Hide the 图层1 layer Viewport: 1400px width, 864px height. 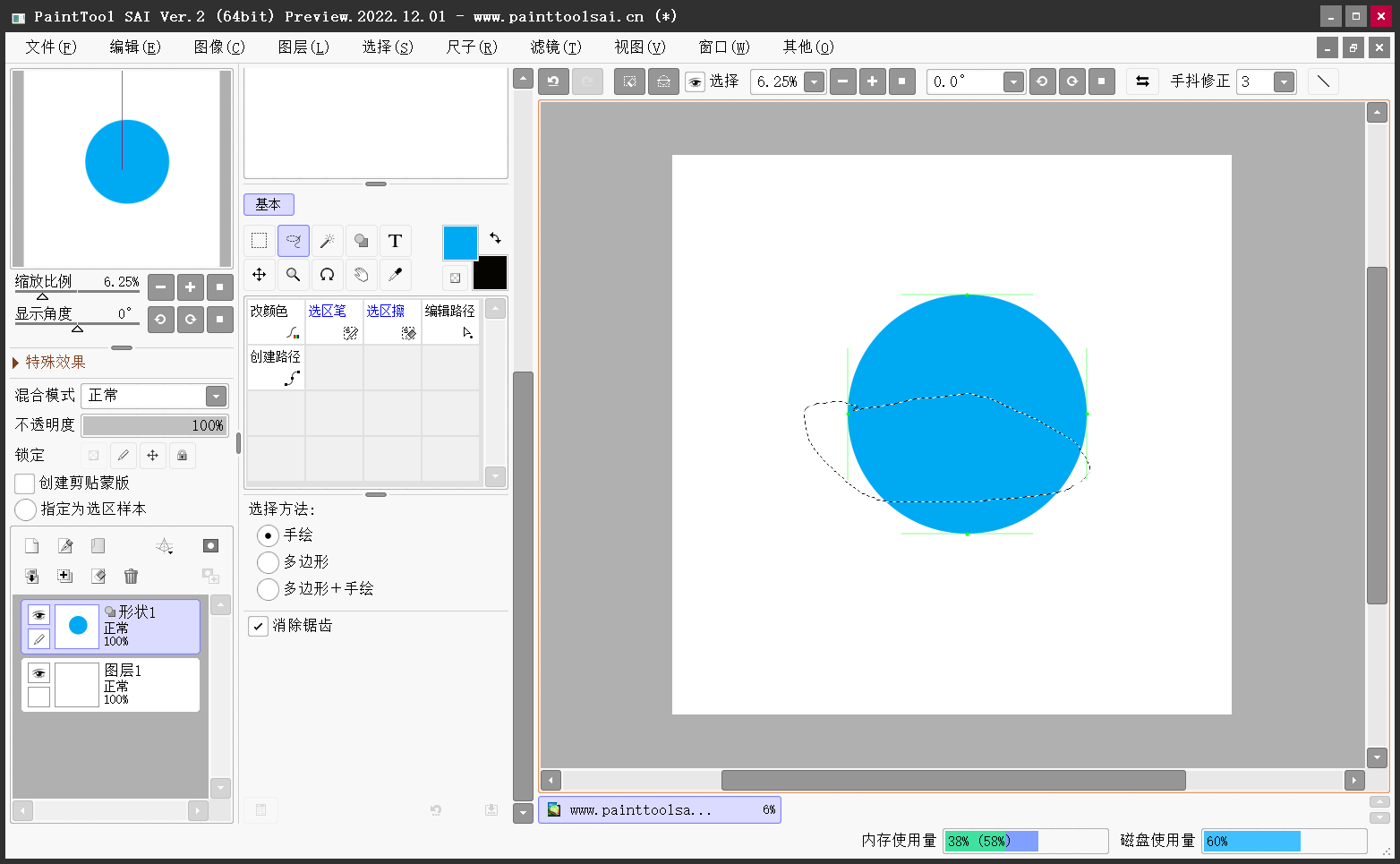(x=38, y=673)
